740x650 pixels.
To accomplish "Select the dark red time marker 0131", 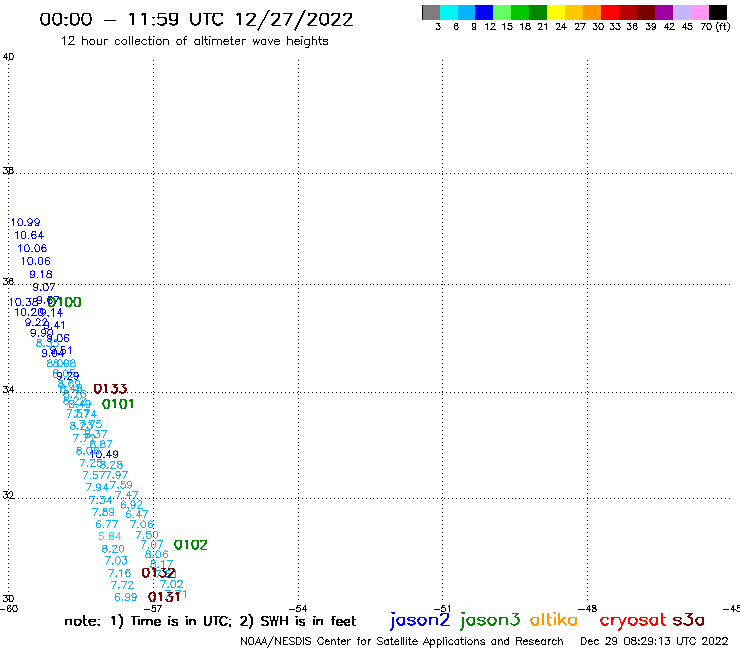I will [164, 597].
